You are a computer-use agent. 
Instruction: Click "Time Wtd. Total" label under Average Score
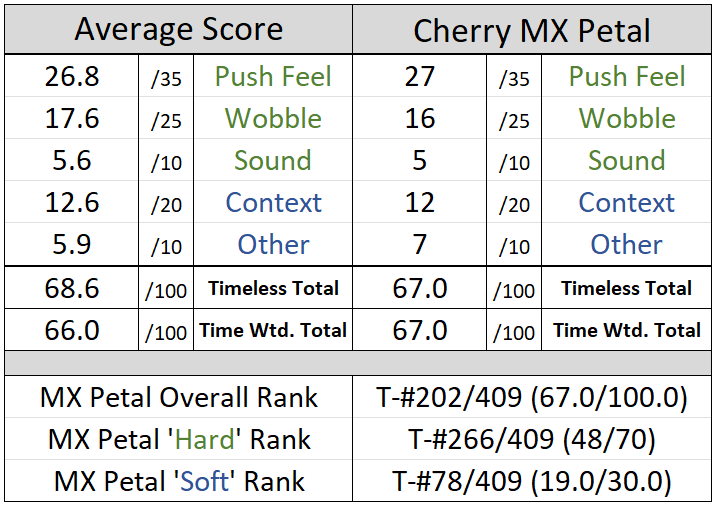click(273, 330)
